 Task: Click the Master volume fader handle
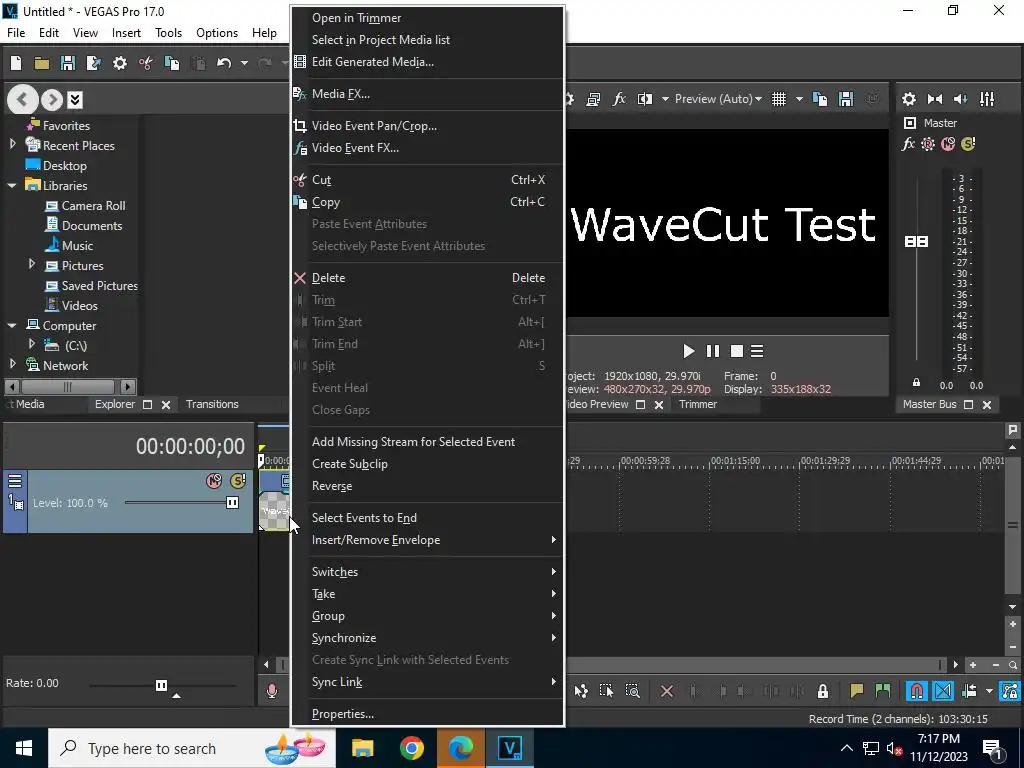(x=916, y=242)
